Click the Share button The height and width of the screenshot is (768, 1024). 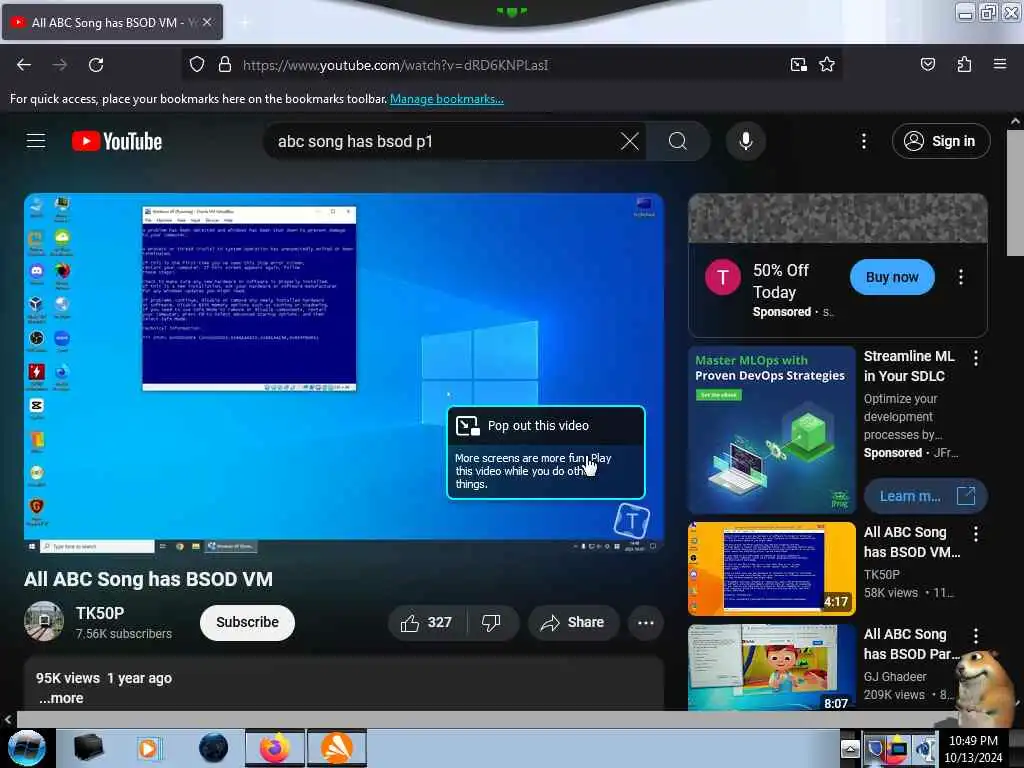tap(573, 622)
